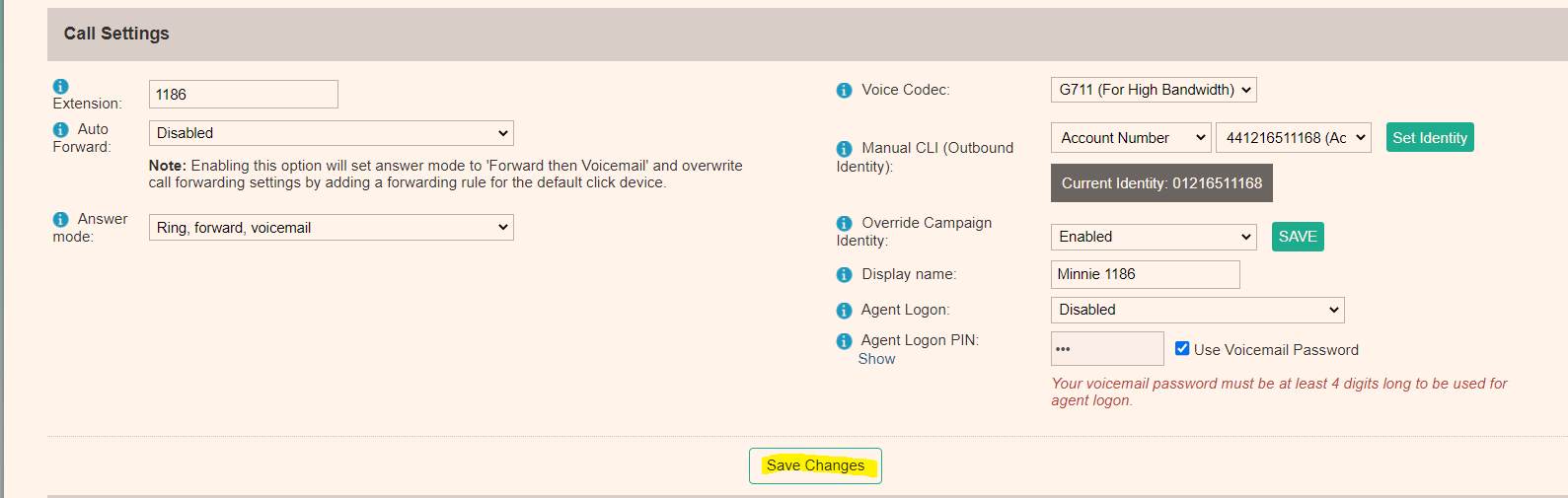This screenshot has width=1568, height=498.
Task: Open the Agent Logon Disabled dropdown
Action: pyautogui.click(x=1197, y=310)
